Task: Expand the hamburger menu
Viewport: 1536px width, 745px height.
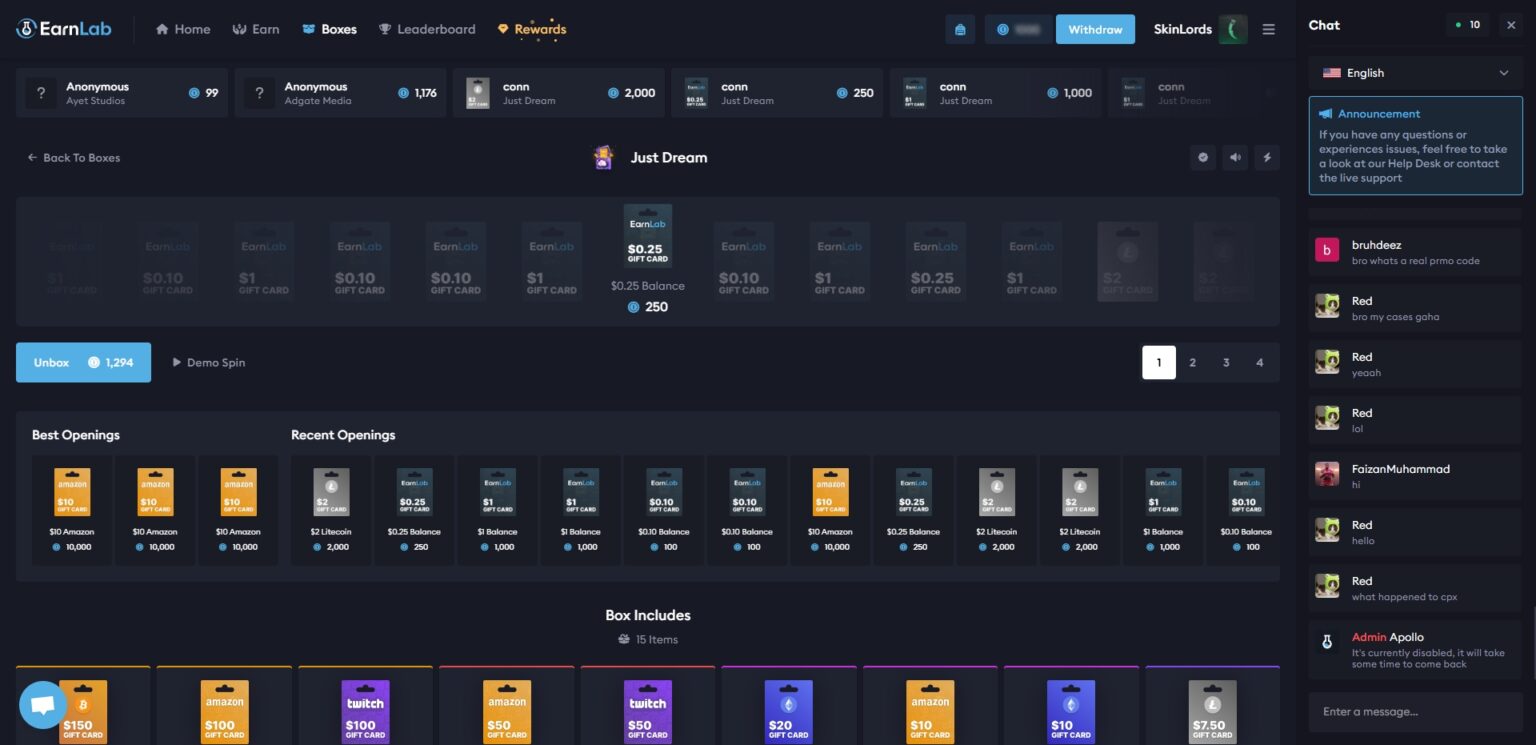Action: tap(1268, 29)
